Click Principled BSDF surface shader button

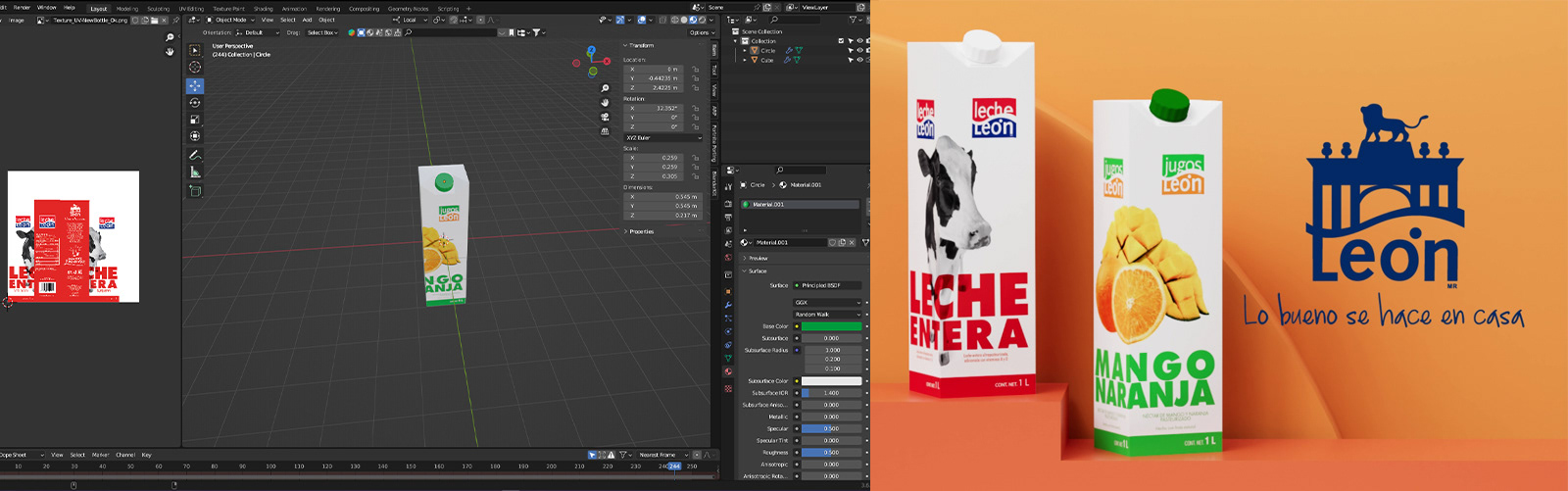828,285
